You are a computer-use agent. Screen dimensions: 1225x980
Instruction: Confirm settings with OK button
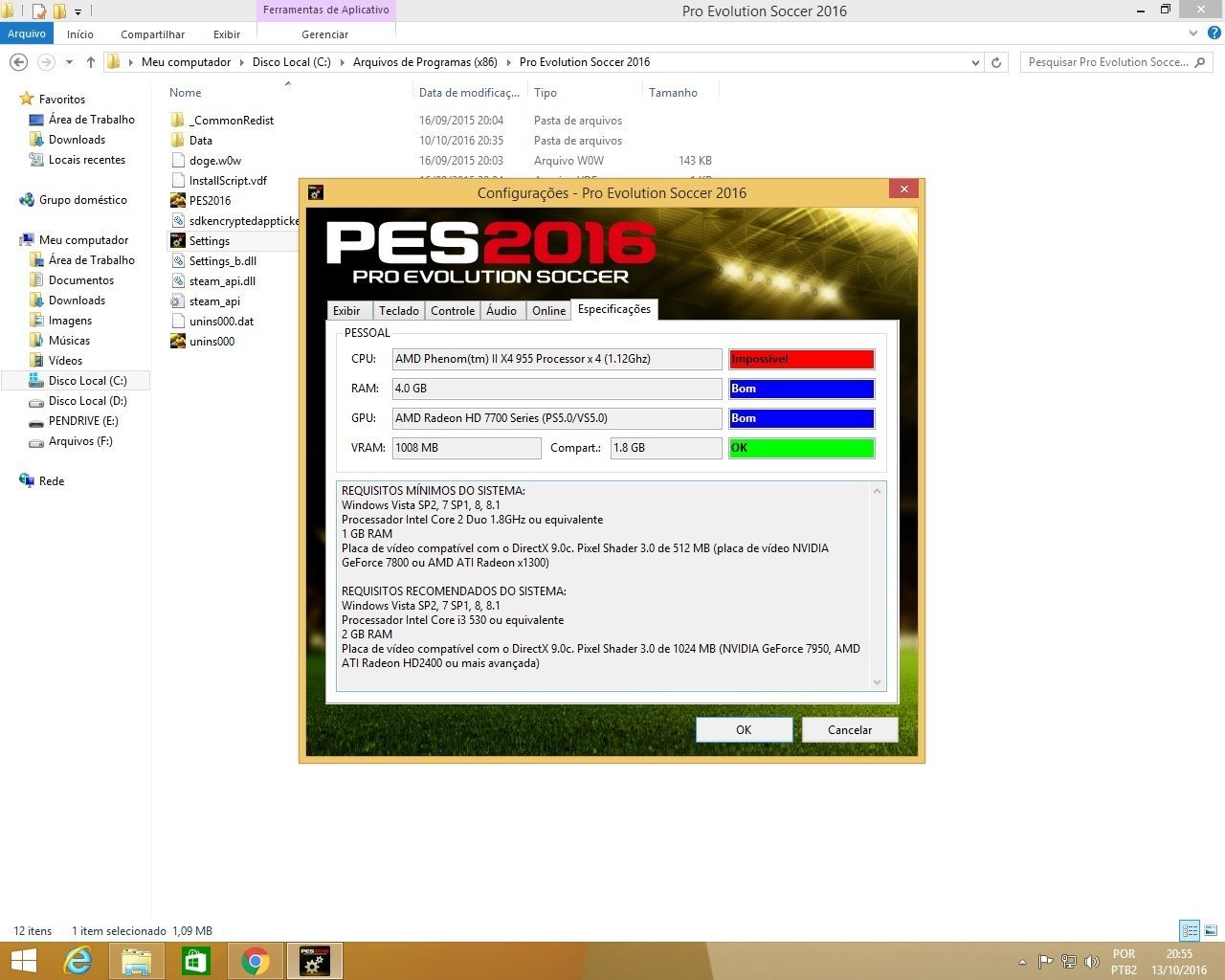pos(744,730)
